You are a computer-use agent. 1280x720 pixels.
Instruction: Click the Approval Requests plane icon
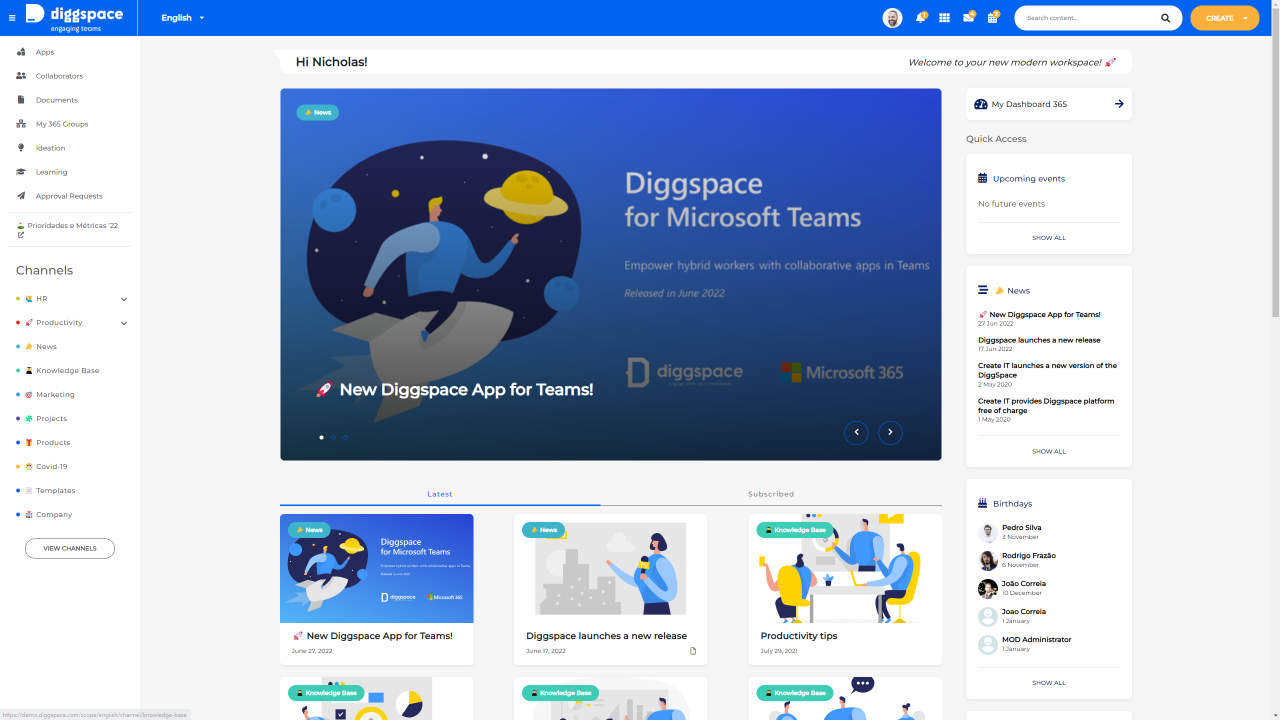click(21, 196)
